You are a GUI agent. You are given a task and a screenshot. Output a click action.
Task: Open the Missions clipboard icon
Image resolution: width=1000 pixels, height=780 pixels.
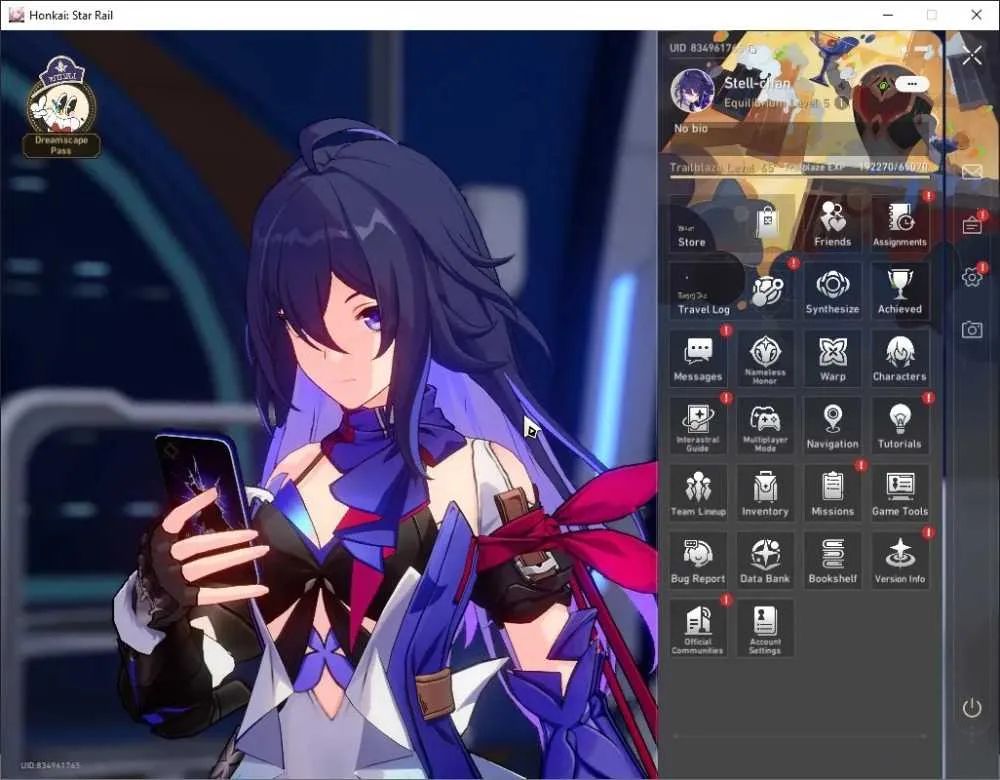(832, 492)
